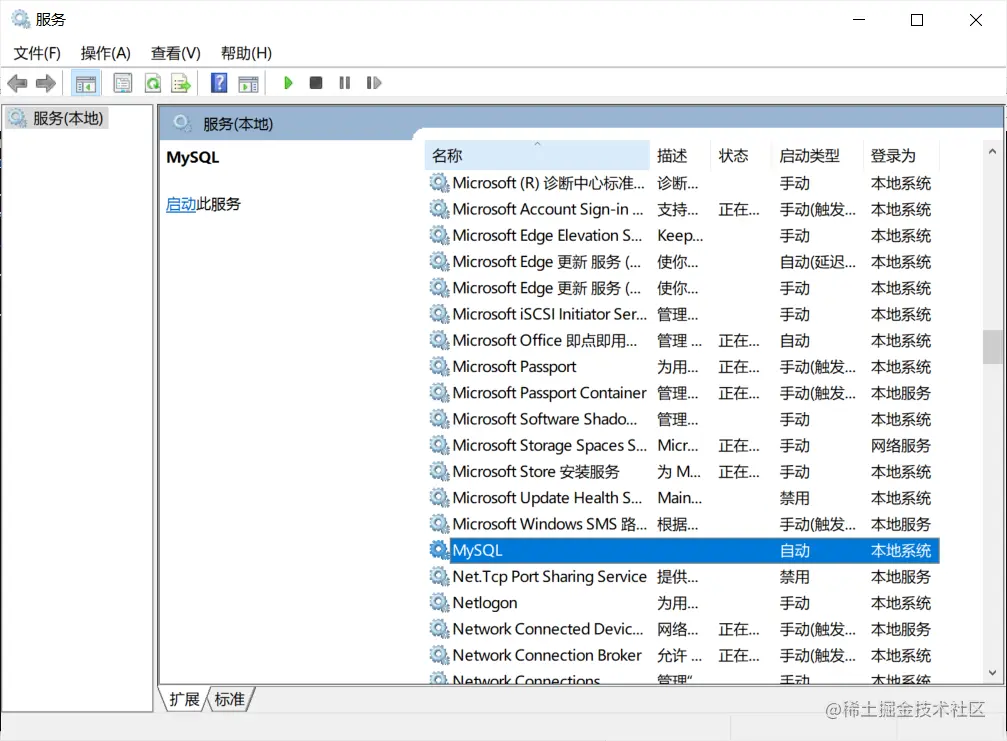Select Microsoft Windows SMS 路... service name
This screenshot has width=1007, height=741.
coord(549,524)
